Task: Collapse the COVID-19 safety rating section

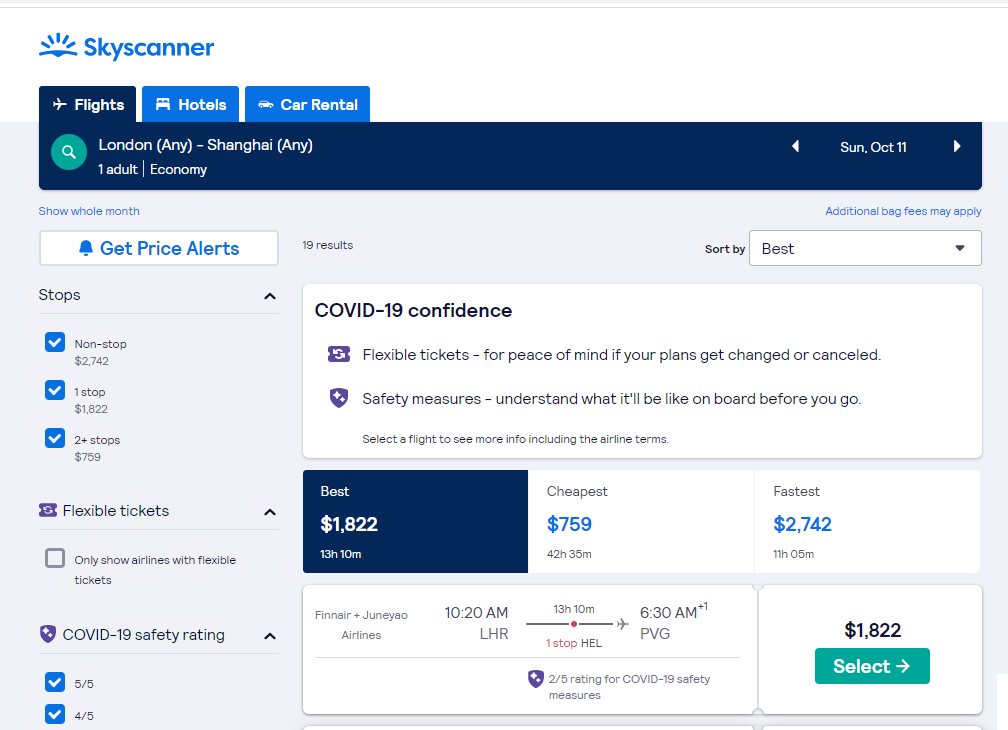Action: pyautogui.click(x=270, y=636)
